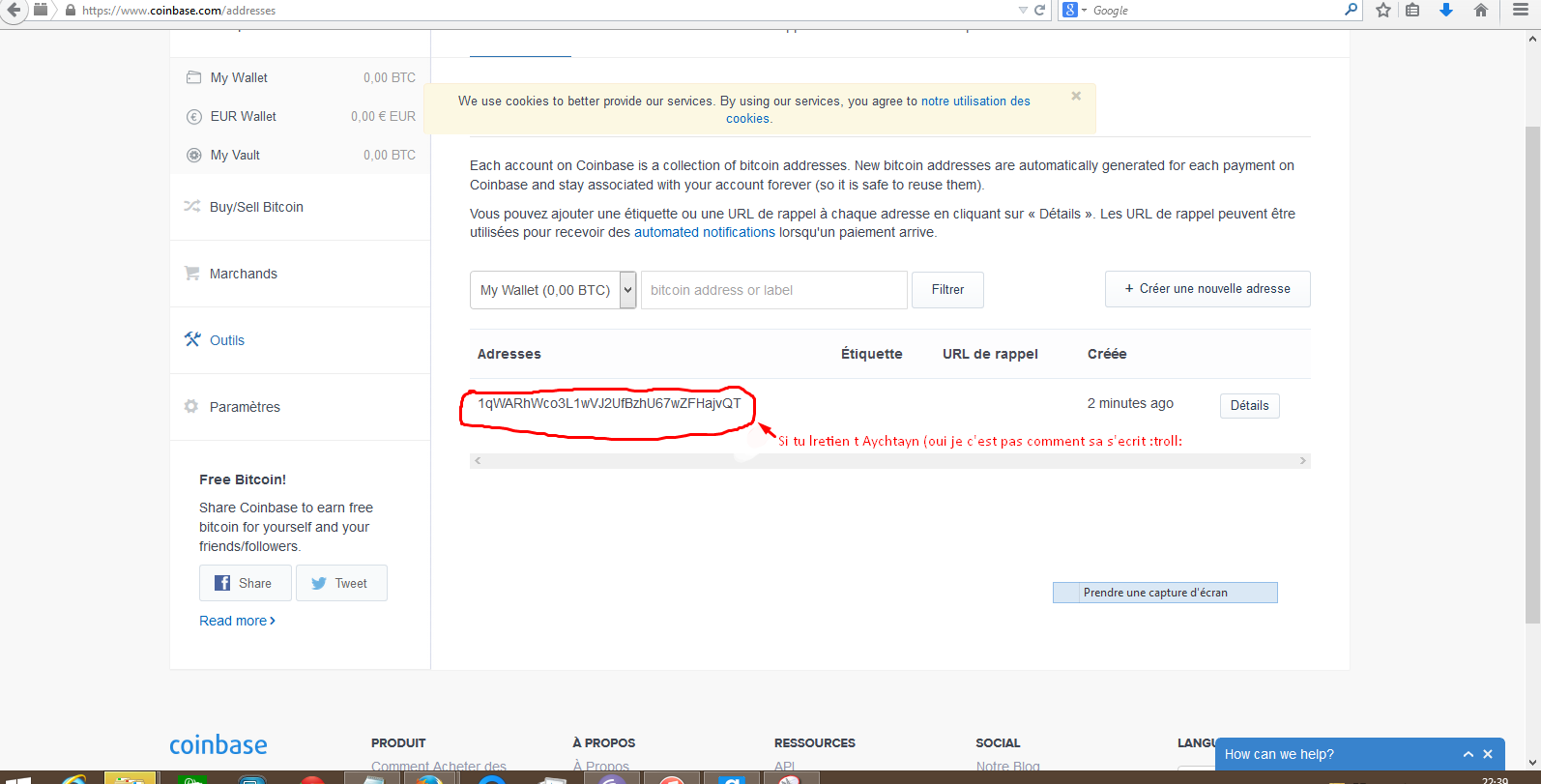Click the EUR Wallet euro icon
The height and width of the screenshot is (784, 1541).
coord(193,116)
